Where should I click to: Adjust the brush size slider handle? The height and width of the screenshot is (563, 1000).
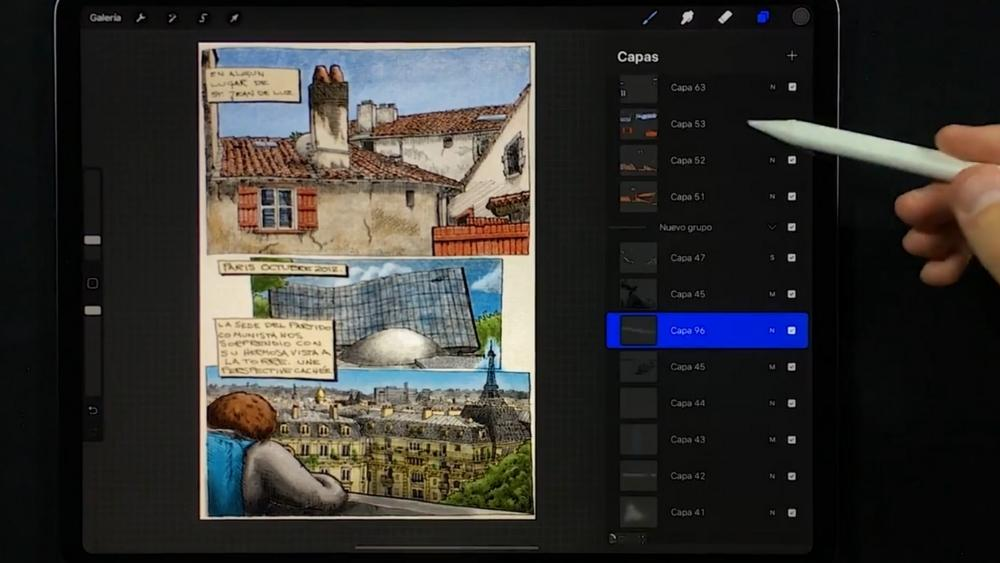pyautogui.click(x=92, y=240)
